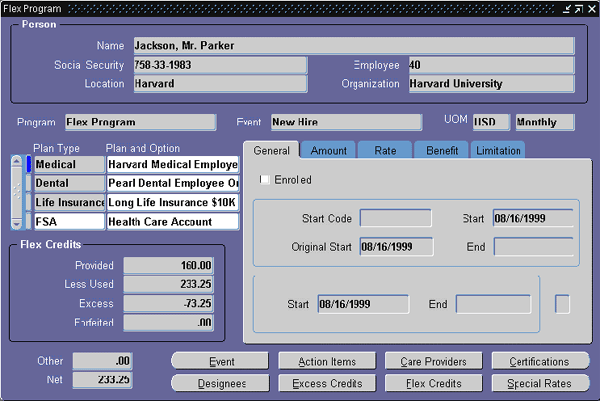Click the Event field New Hire

pyautogui.click(x=346, y=122)
